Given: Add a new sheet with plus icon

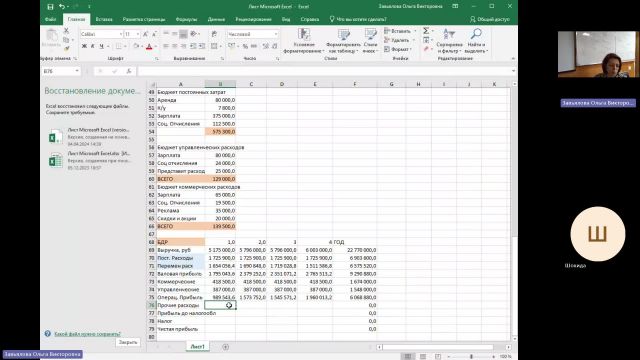Looking at the screenshot, I should click(x=225, y=347).
